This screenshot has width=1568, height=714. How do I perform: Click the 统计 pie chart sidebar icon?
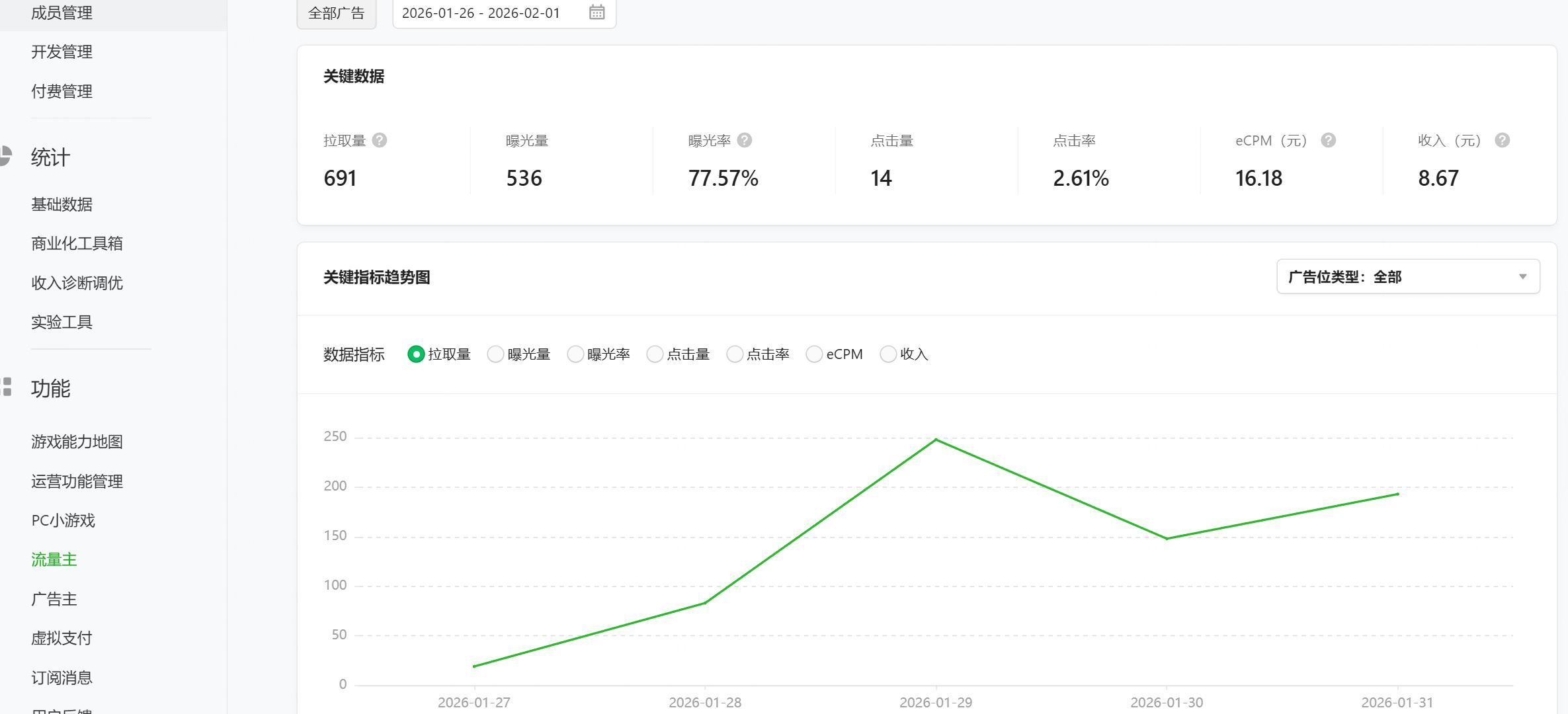tap(5, 156)
